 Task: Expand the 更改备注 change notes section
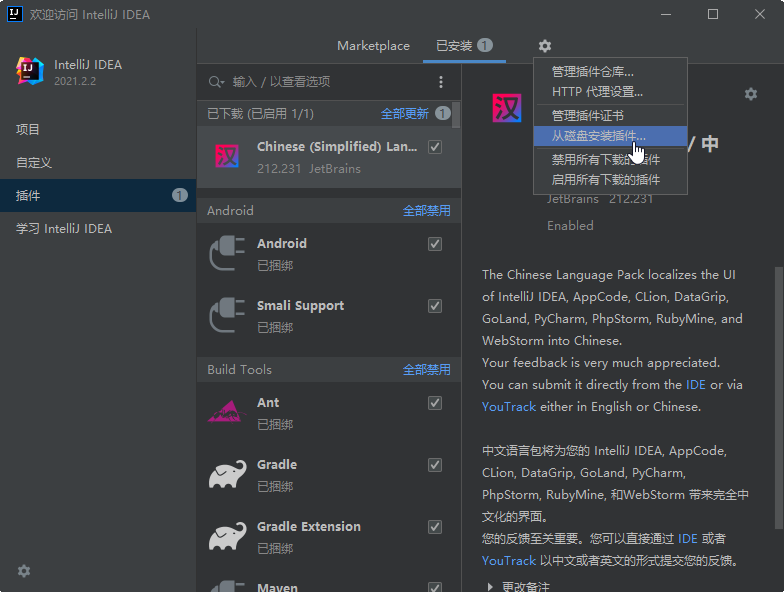[x=490, y=586]
